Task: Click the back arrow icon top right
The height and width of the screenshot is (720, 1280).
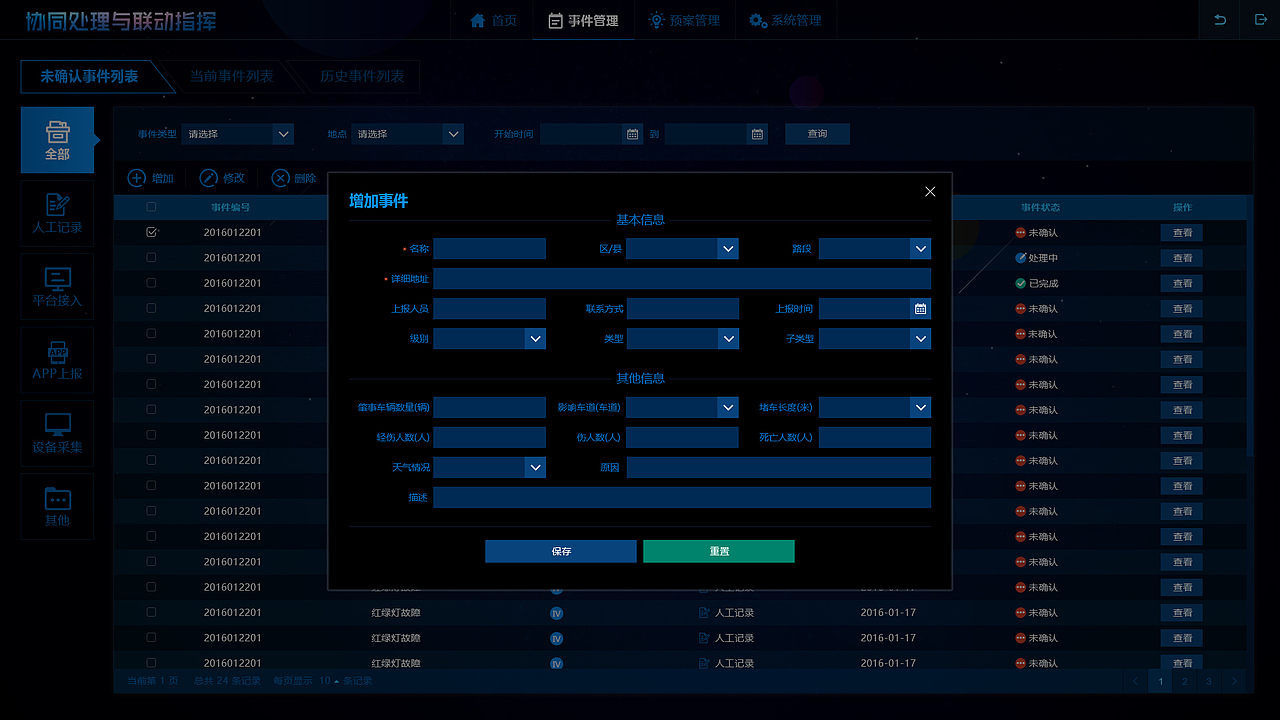Action: pyautogui.click(x=1220, y=20)
